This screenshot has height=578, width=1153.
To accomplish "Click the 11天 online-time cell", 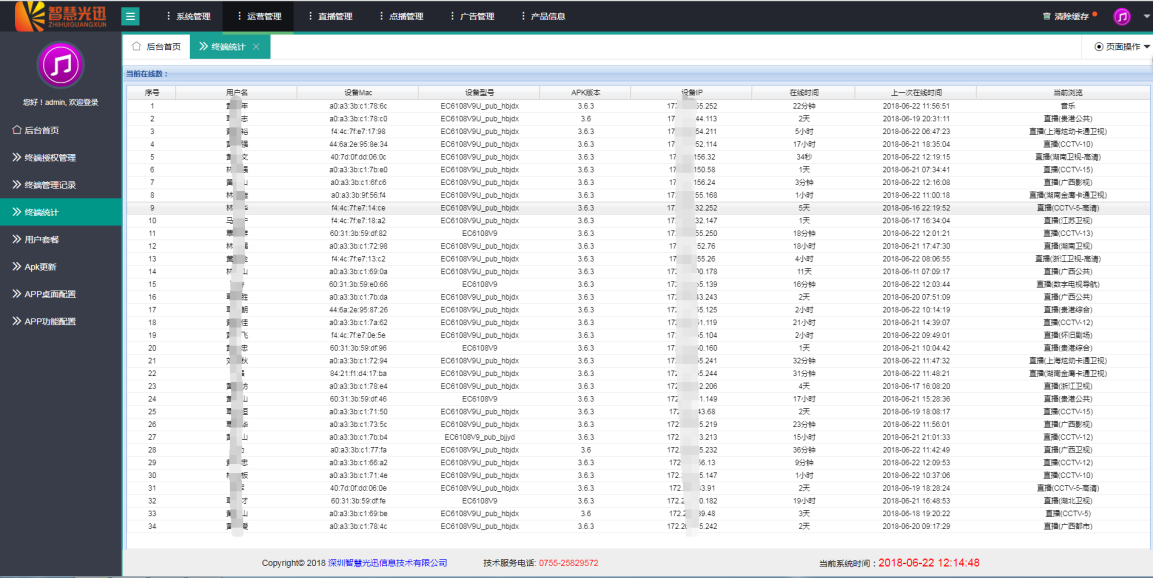I will [804, 271].
